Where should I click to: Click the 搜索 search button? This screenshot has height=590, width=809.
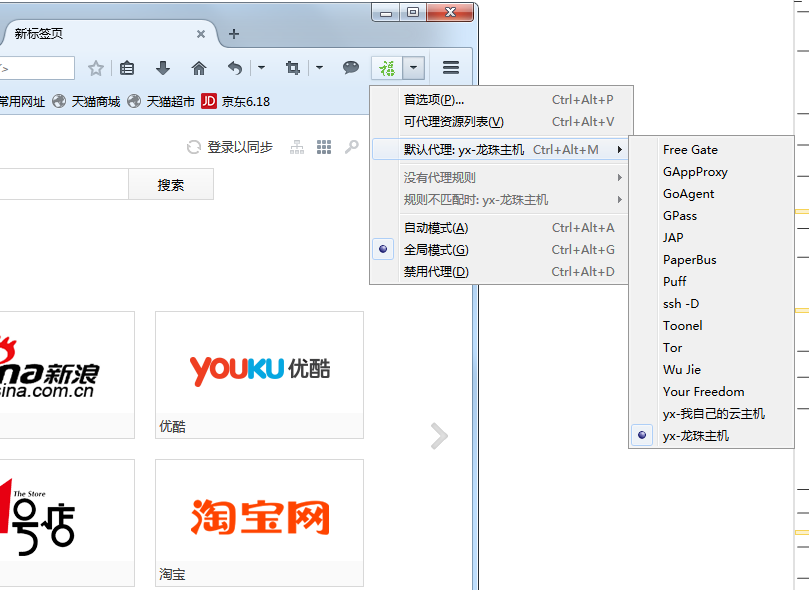171,185
